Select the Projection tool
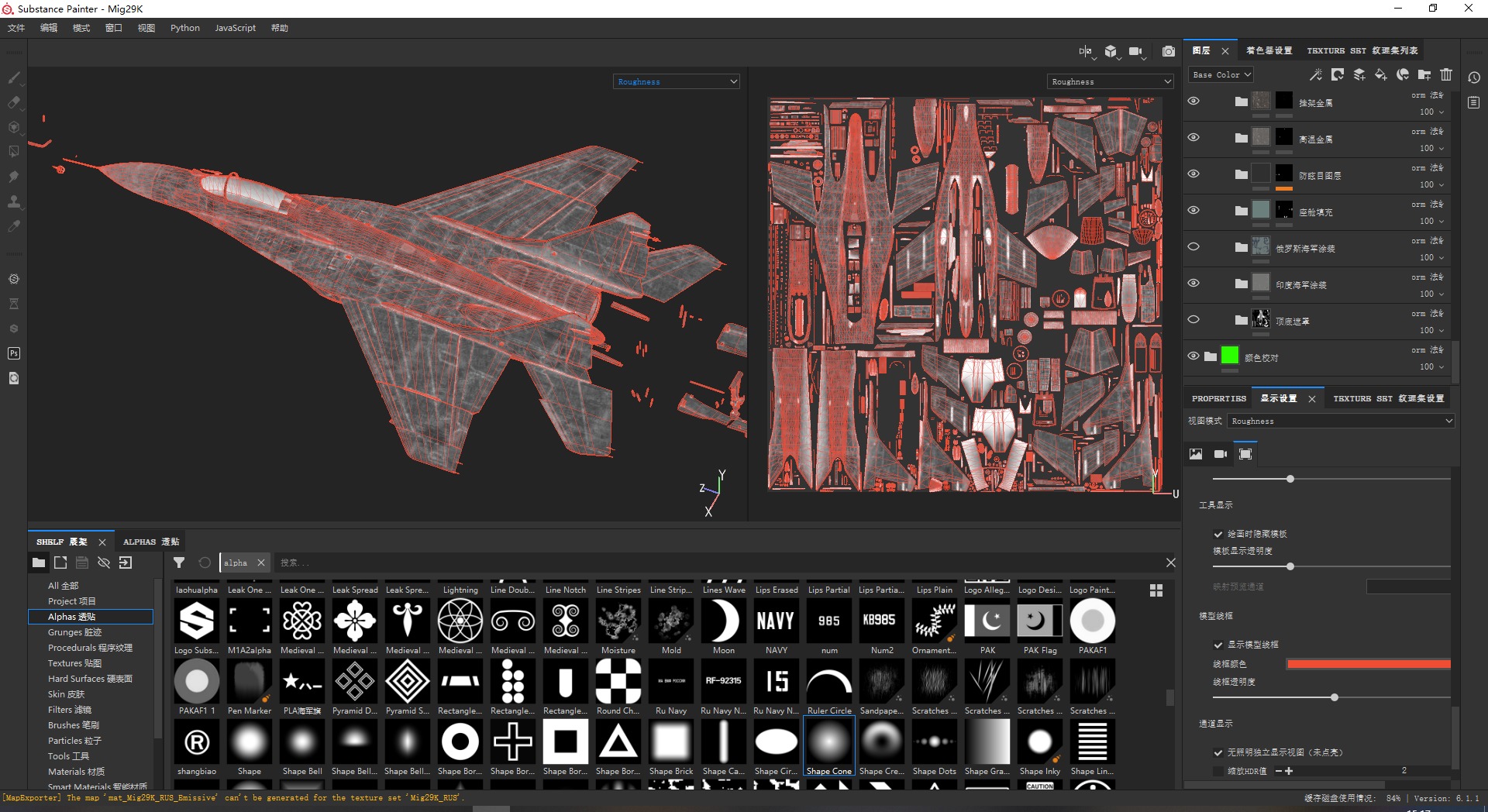The width and height of the screenshot is (1488, 812). 13,127
